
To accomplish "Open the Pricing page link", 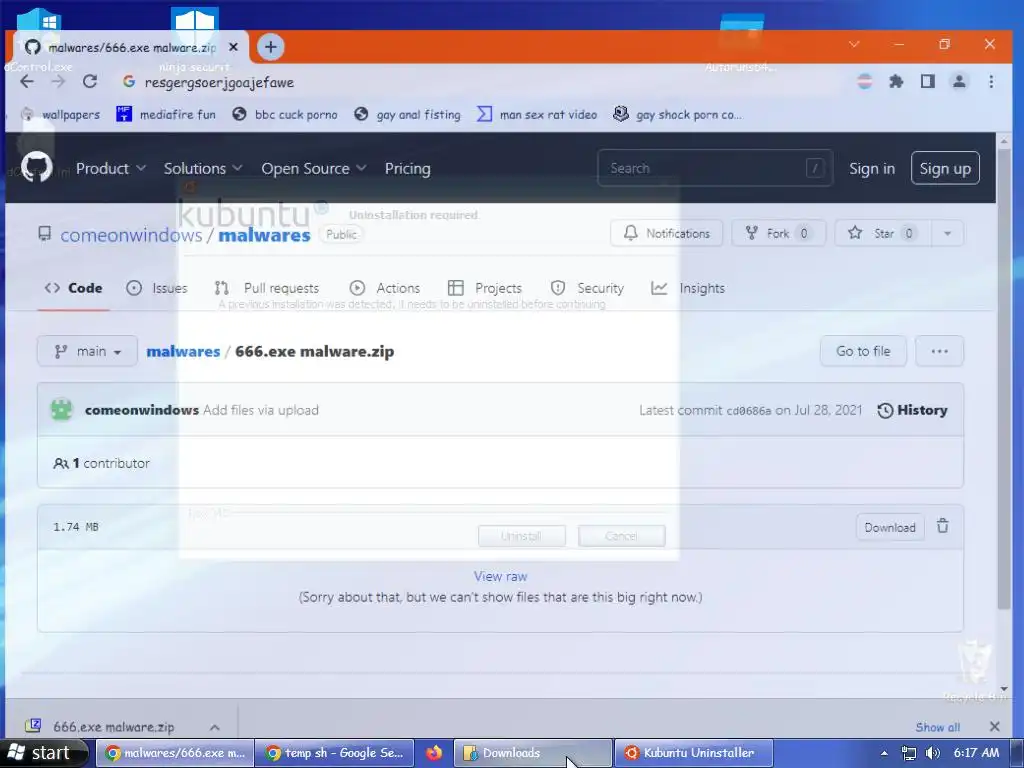I will (408, 168).
